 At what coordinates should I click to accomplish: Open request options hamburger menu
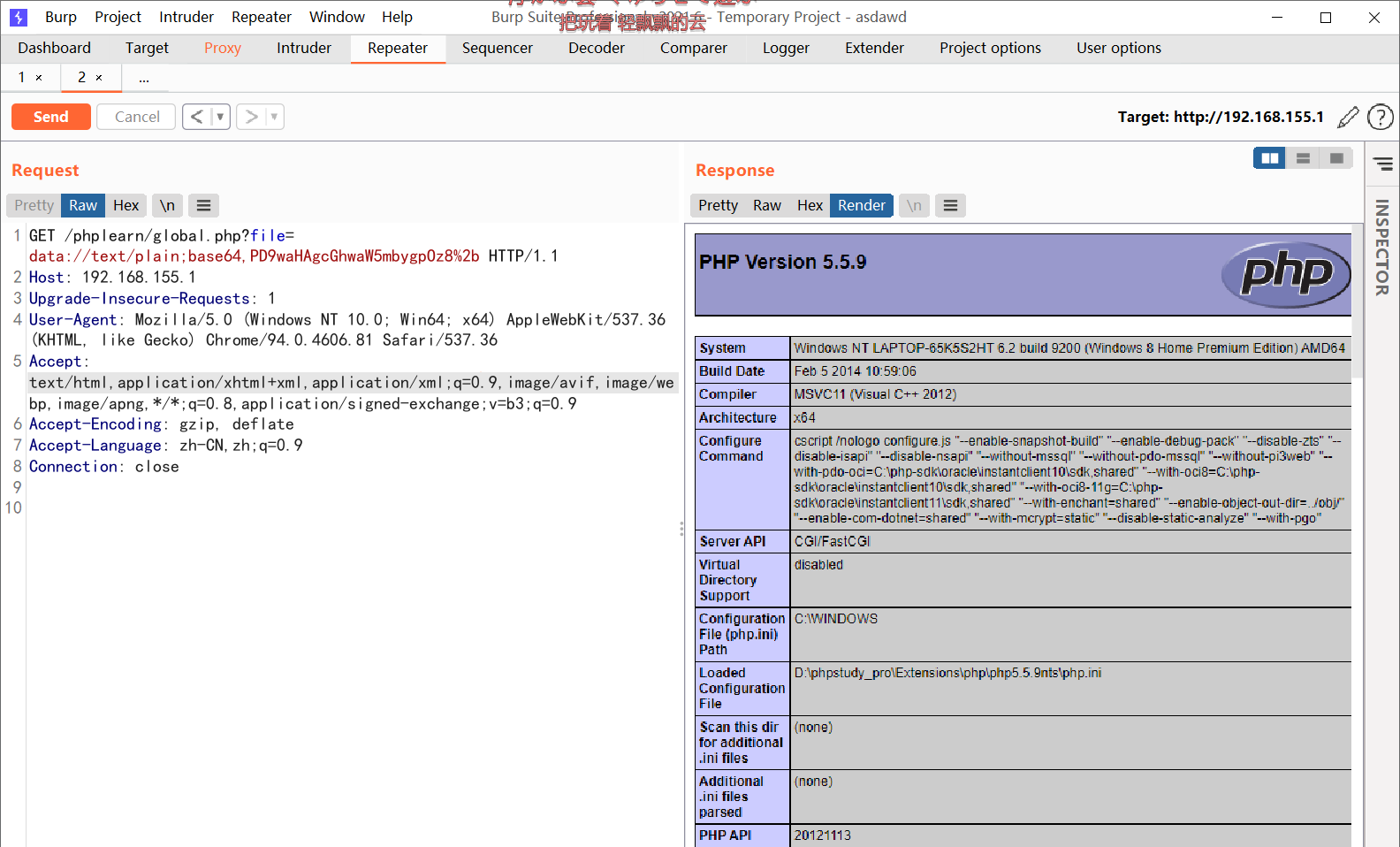coord(203,205)
